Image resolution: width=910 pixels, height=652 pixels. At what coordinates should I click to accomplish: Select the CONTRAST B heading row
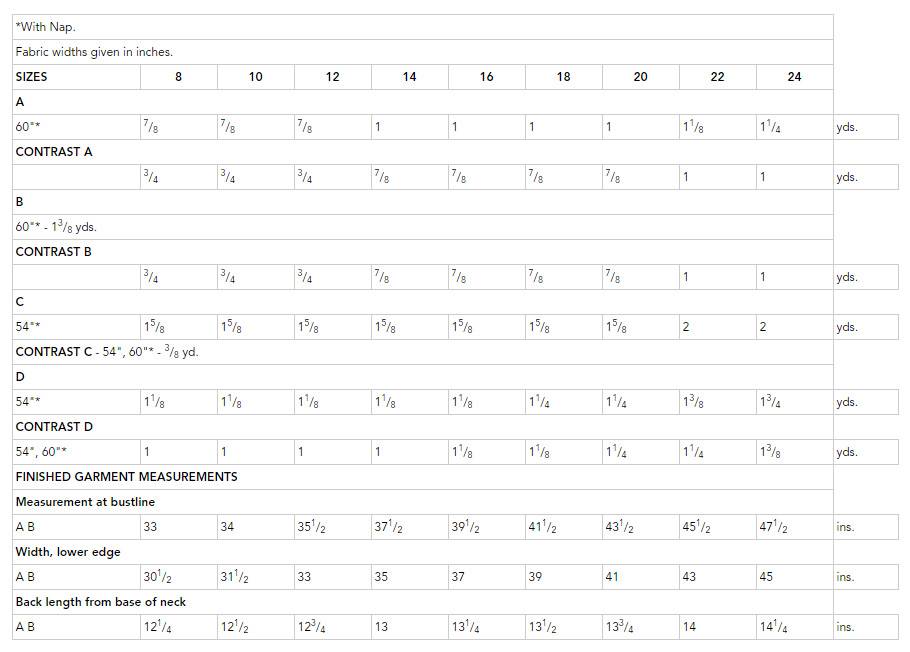point(423,251)
